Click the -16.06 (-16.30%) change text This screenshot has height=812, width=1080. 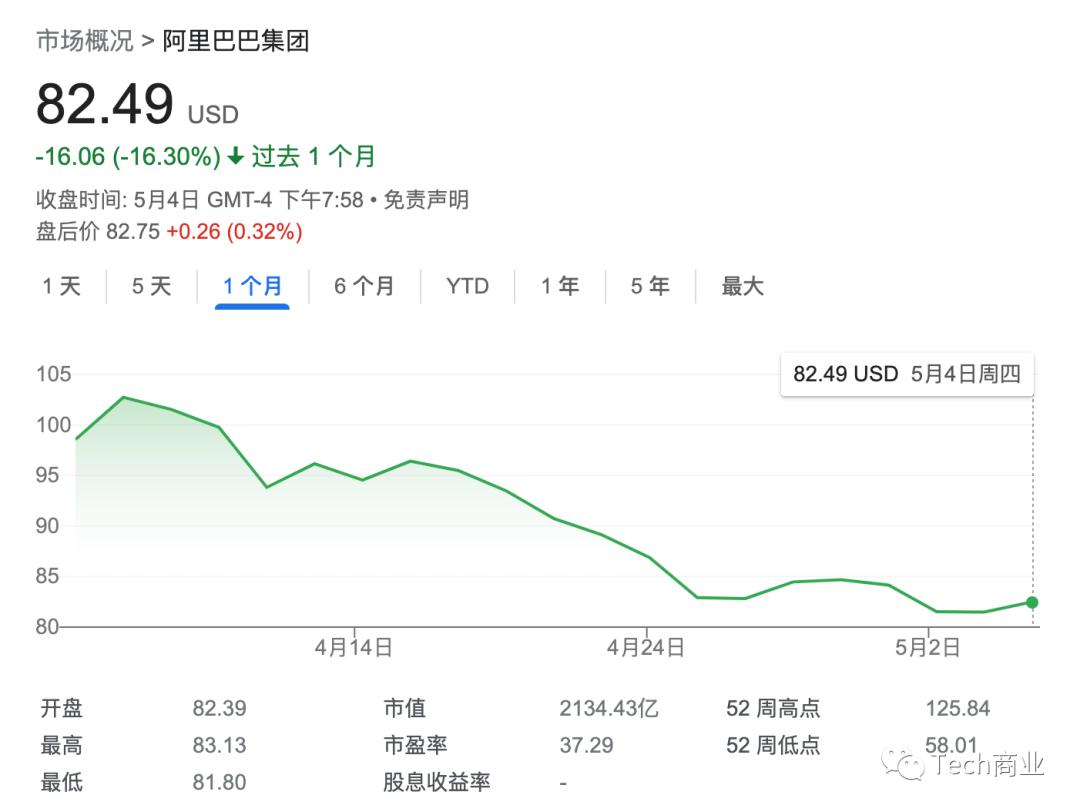[128, 156]
